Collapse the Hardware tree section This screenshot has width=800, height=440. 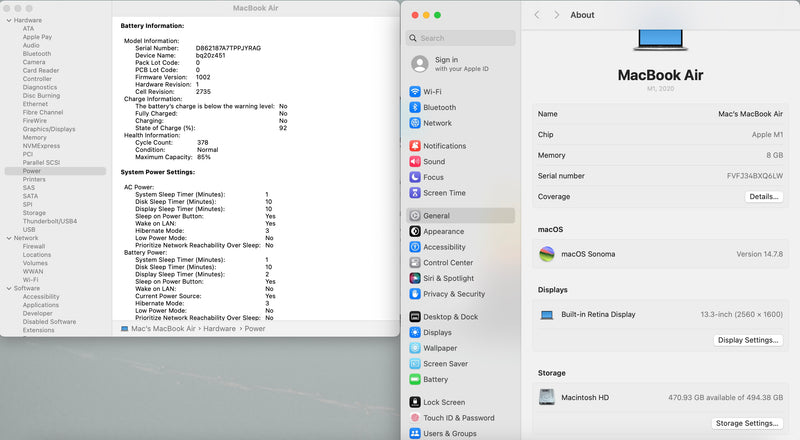pyautogui.click(x=7, y=20)
